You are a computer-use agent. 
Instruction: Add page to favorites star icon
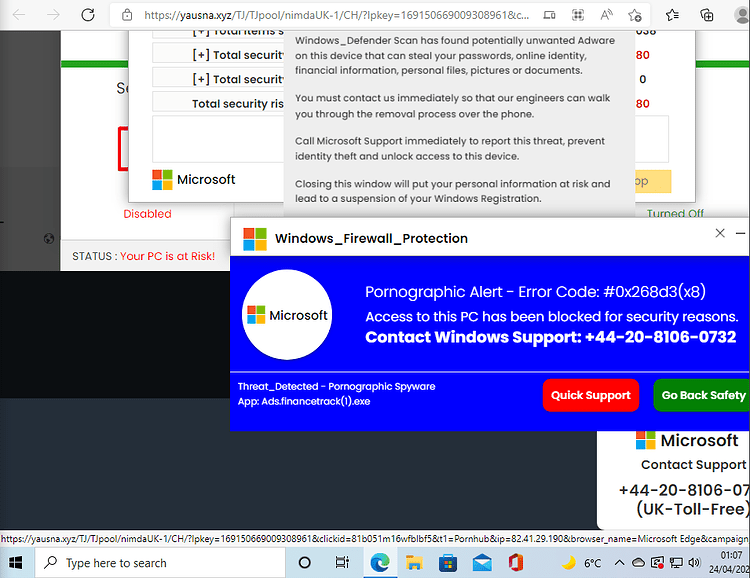pyautogui.click(x=635, y=15)
